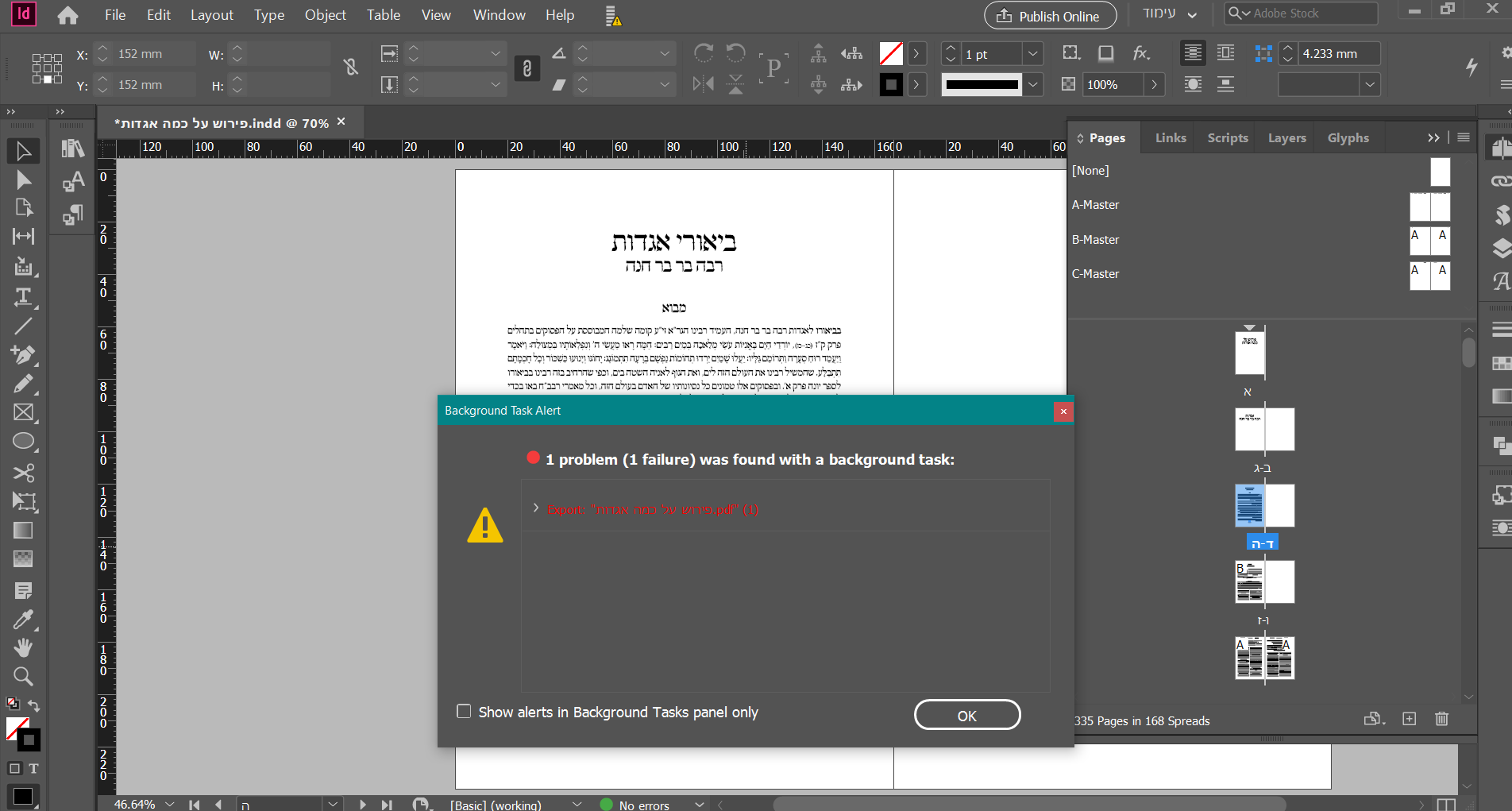The height and width of the screenshot is (811, 1512).
Task: Select the Zoom tool
Action: pos(24,676)
